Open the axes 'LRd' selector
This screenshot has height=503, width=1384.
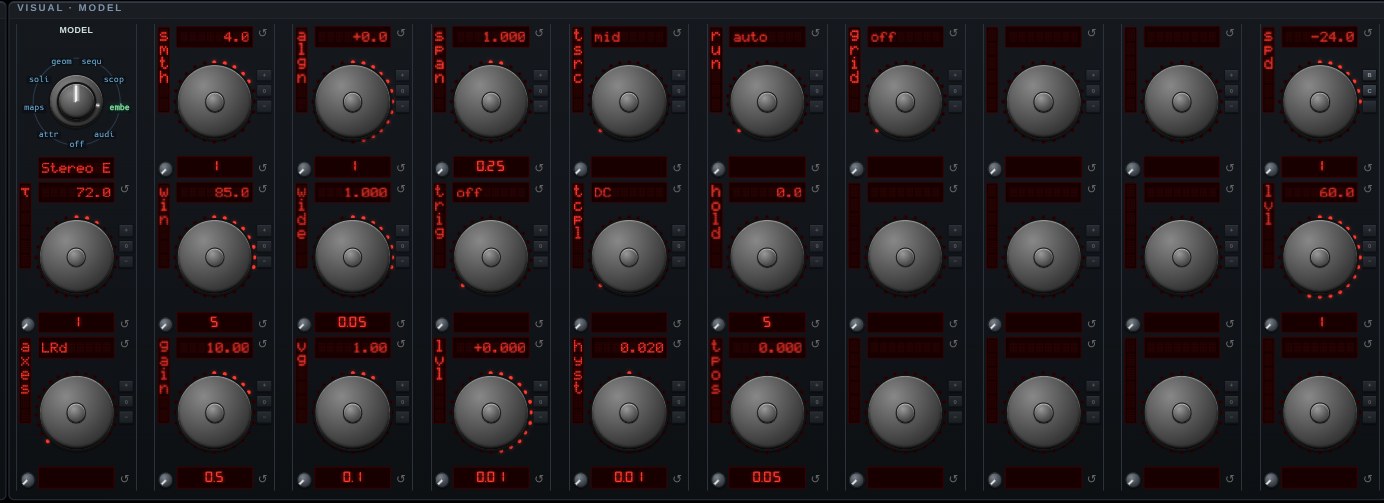pyautogui.click(x=76, y=348)
